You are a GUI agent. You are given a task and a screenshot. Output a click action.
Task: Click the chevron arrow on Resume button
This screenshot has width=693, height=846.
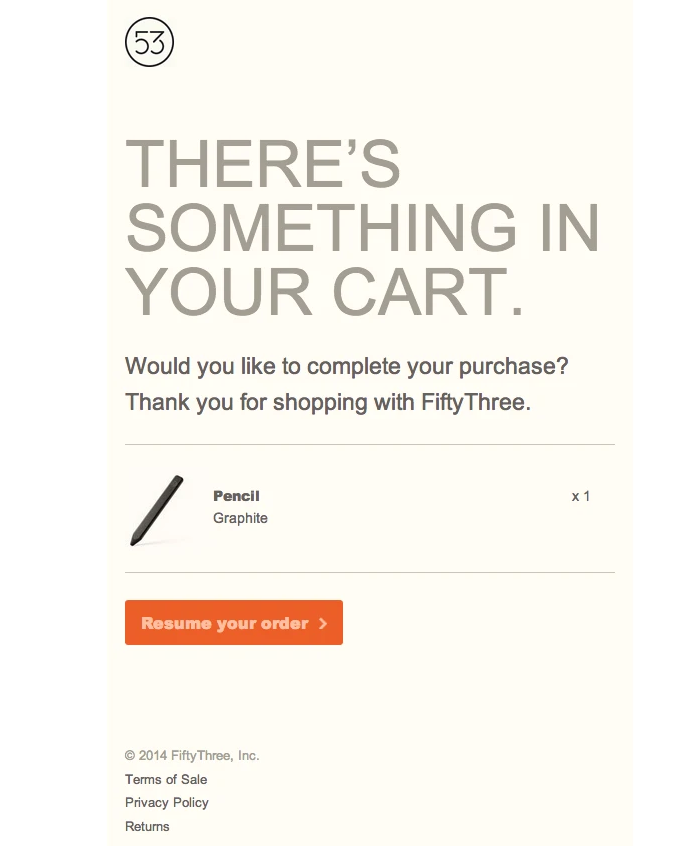click(323, 623)
